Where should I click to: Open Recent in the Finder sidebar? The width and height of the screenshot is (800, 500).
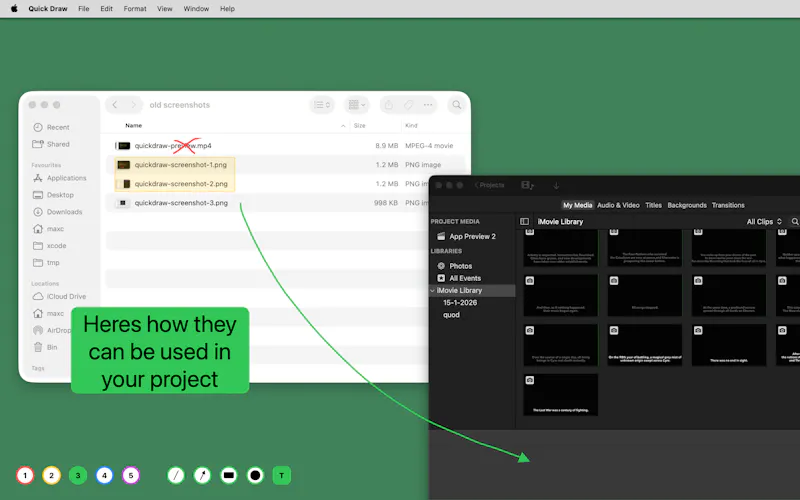(x=51, y=127)
